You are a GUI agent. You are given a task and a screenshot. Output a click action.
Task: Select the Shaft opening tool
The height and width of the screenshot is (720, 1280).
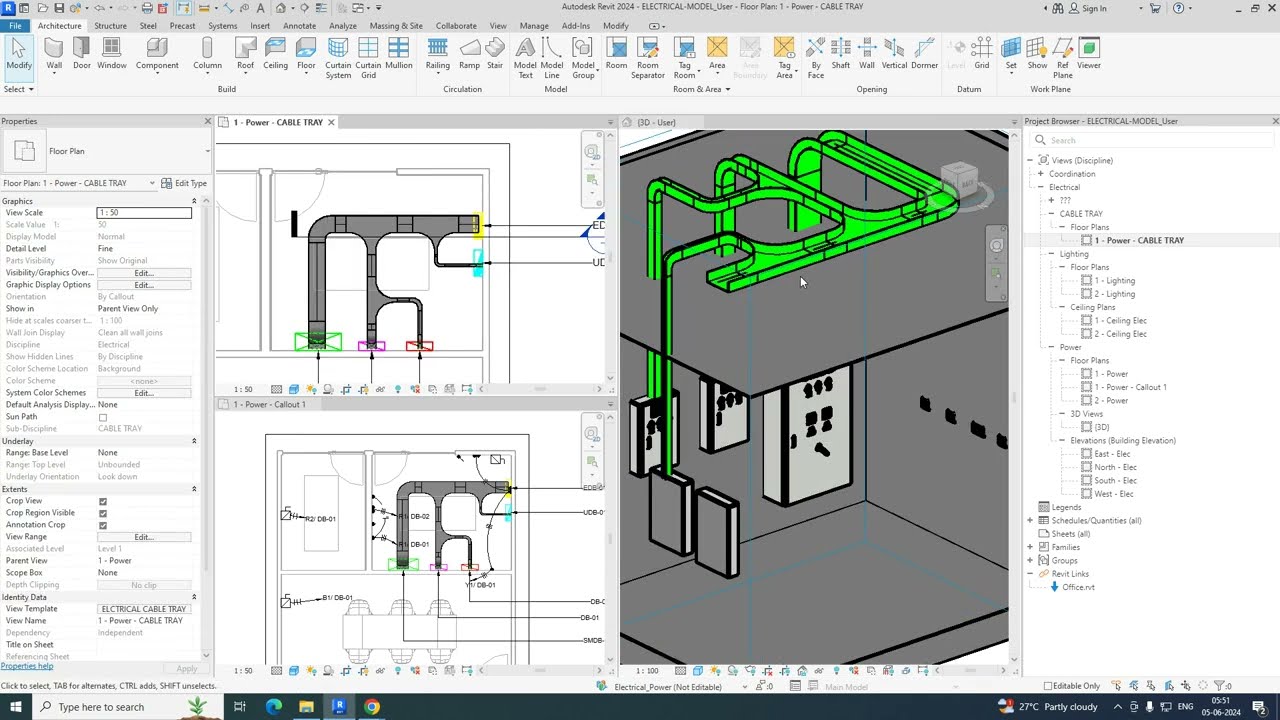tap(841, 55)
